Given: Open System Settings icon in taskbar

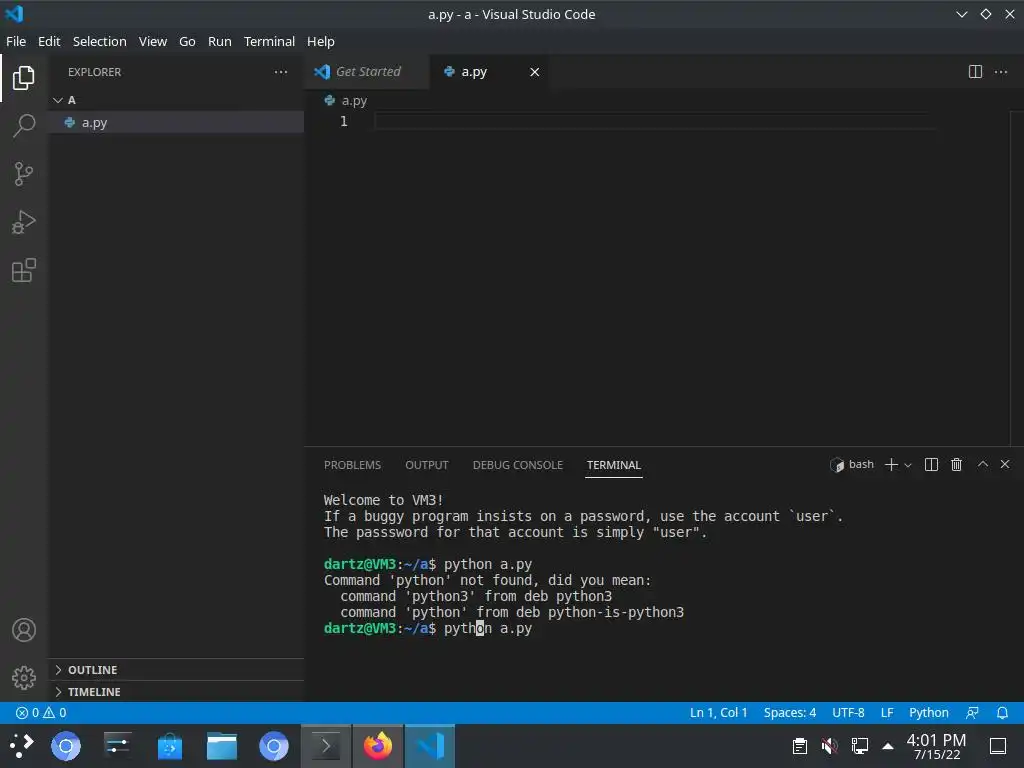Looking at the screenshot, I should tap(118, 746).
